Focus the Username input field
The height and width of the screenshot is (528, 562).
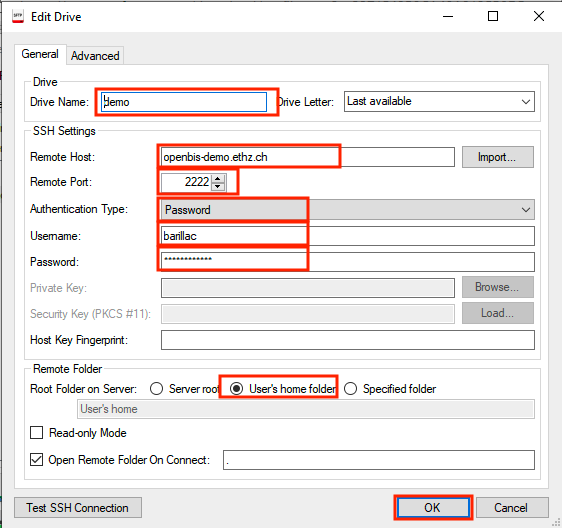pos(348,236)
